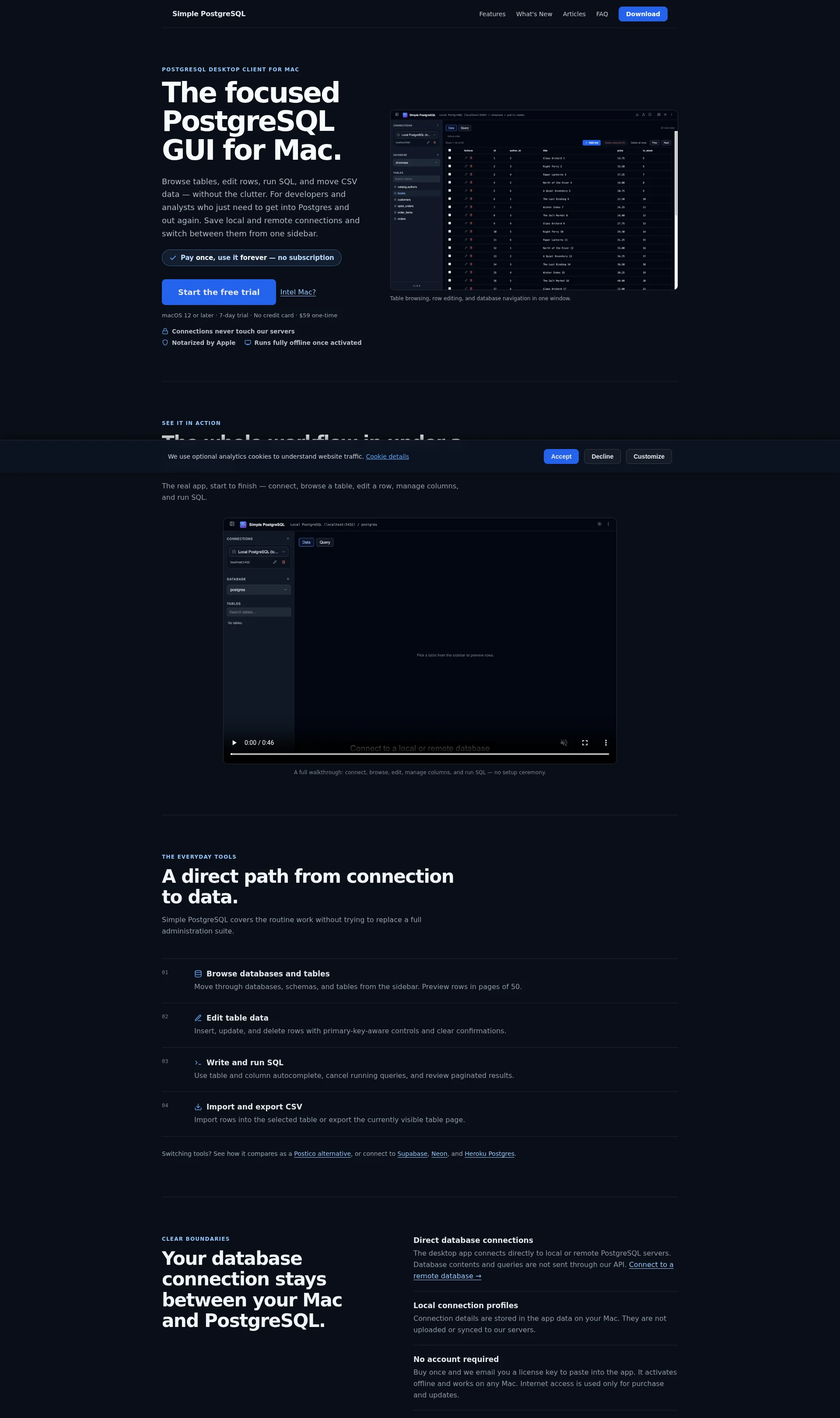
Task: Open the Postico alternative link
Action: pyautogui.click(x=322, y=1154)
